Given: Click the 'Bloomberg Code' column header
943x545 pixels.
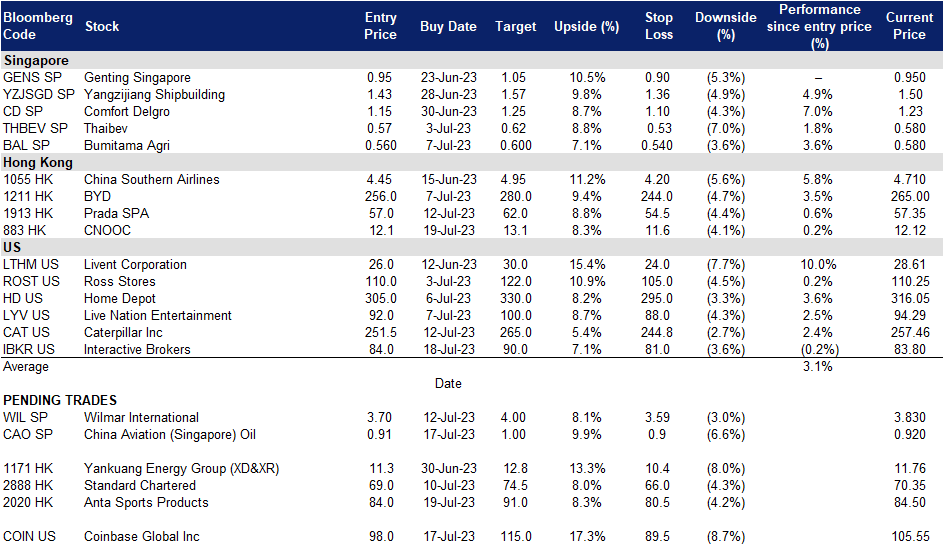Looking at the screenshot, I should (37, 26).
